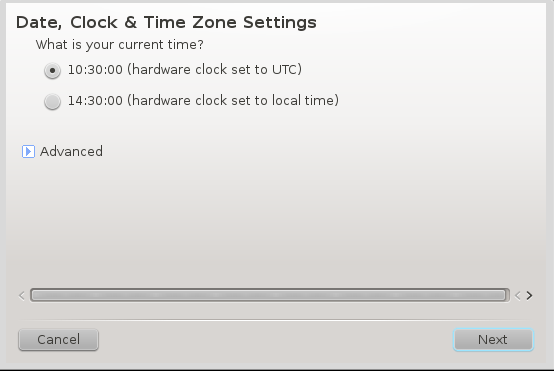554x371 pixels.
Task: Click the scrollbar's left arrow at far left
Action: click(22, 295)
